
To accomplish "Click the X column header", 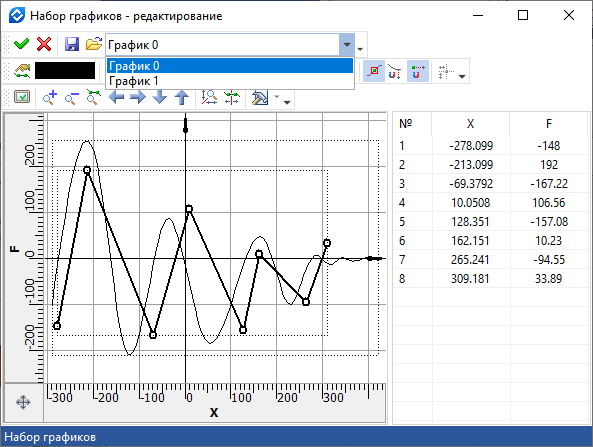I will tap(470, 124).
